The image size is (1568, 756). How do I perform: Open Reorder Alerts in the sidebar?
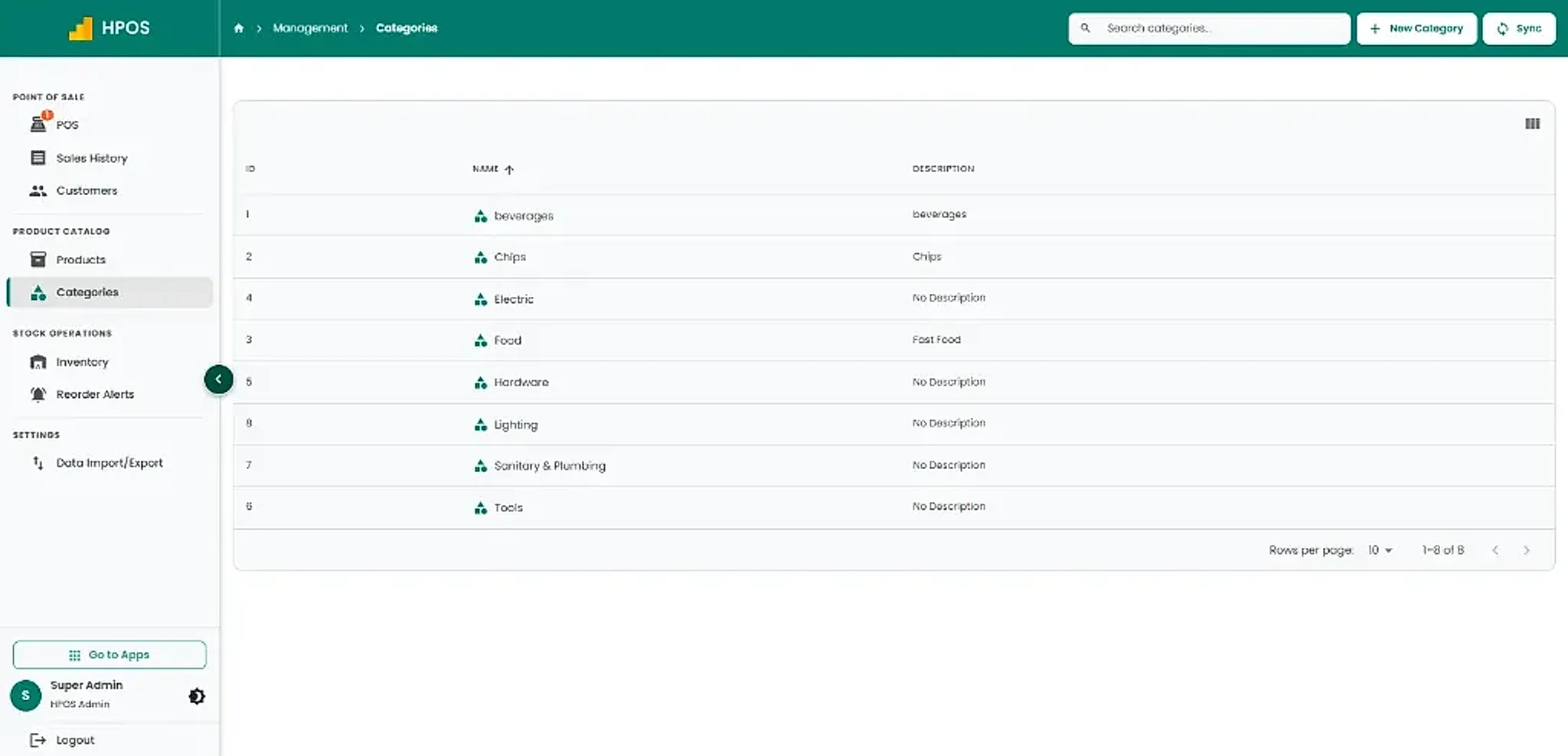(x=109, y=394)
